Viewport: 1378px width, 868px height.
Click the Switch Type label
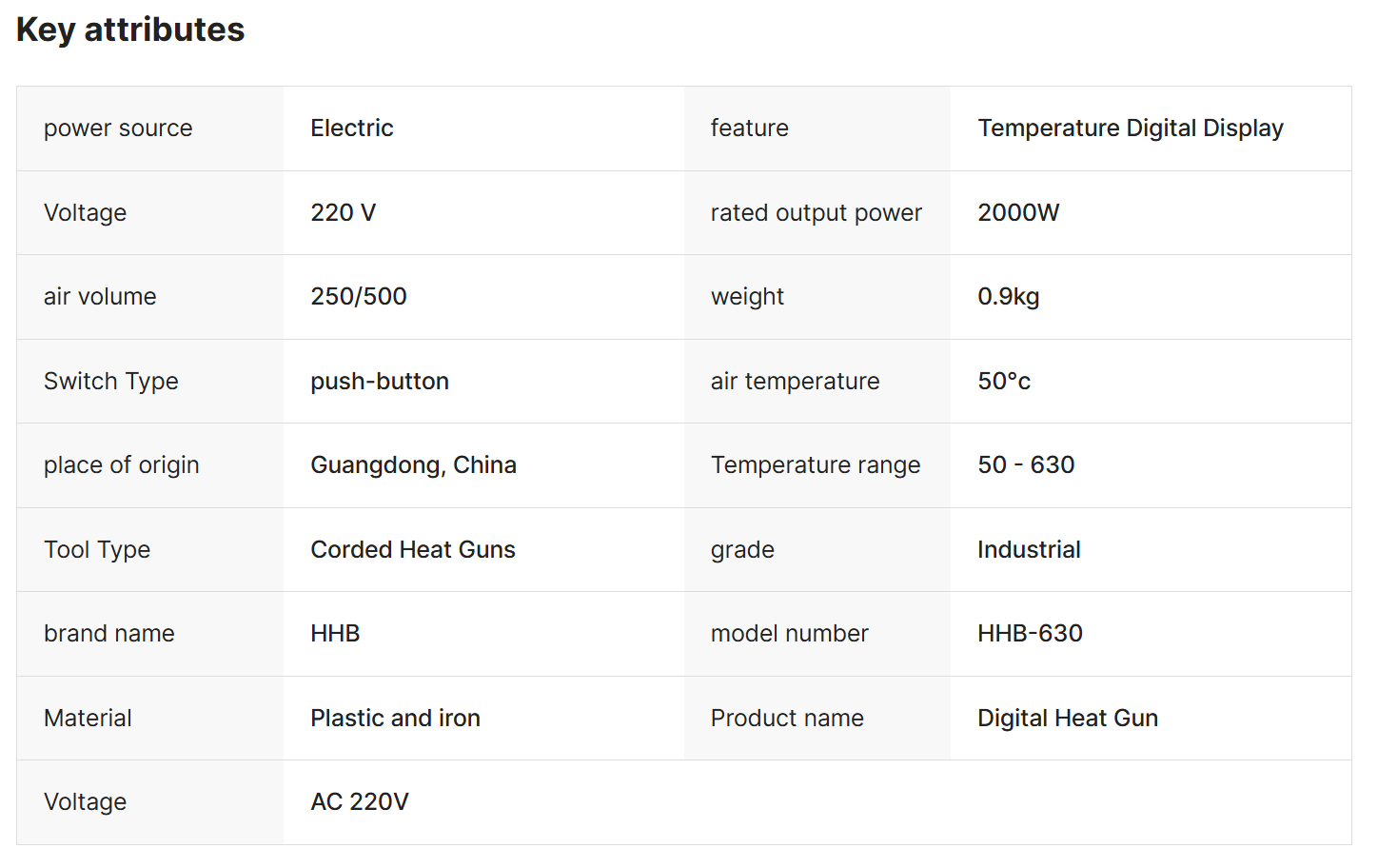click(111, 381)
